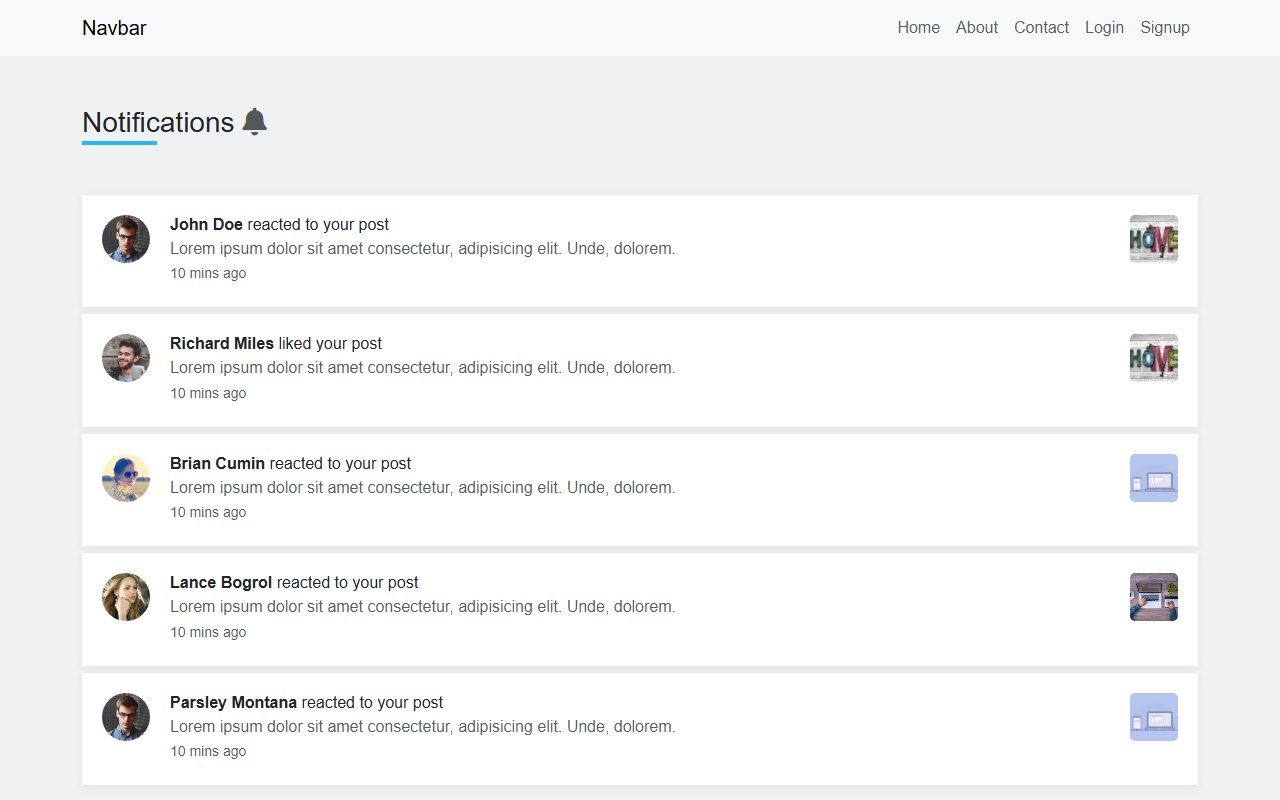Open the devices illustration thumbnail in Brian Cumin's notification
The width and height of the screenshot is (1280, 800).
[x=1153, y=477]
